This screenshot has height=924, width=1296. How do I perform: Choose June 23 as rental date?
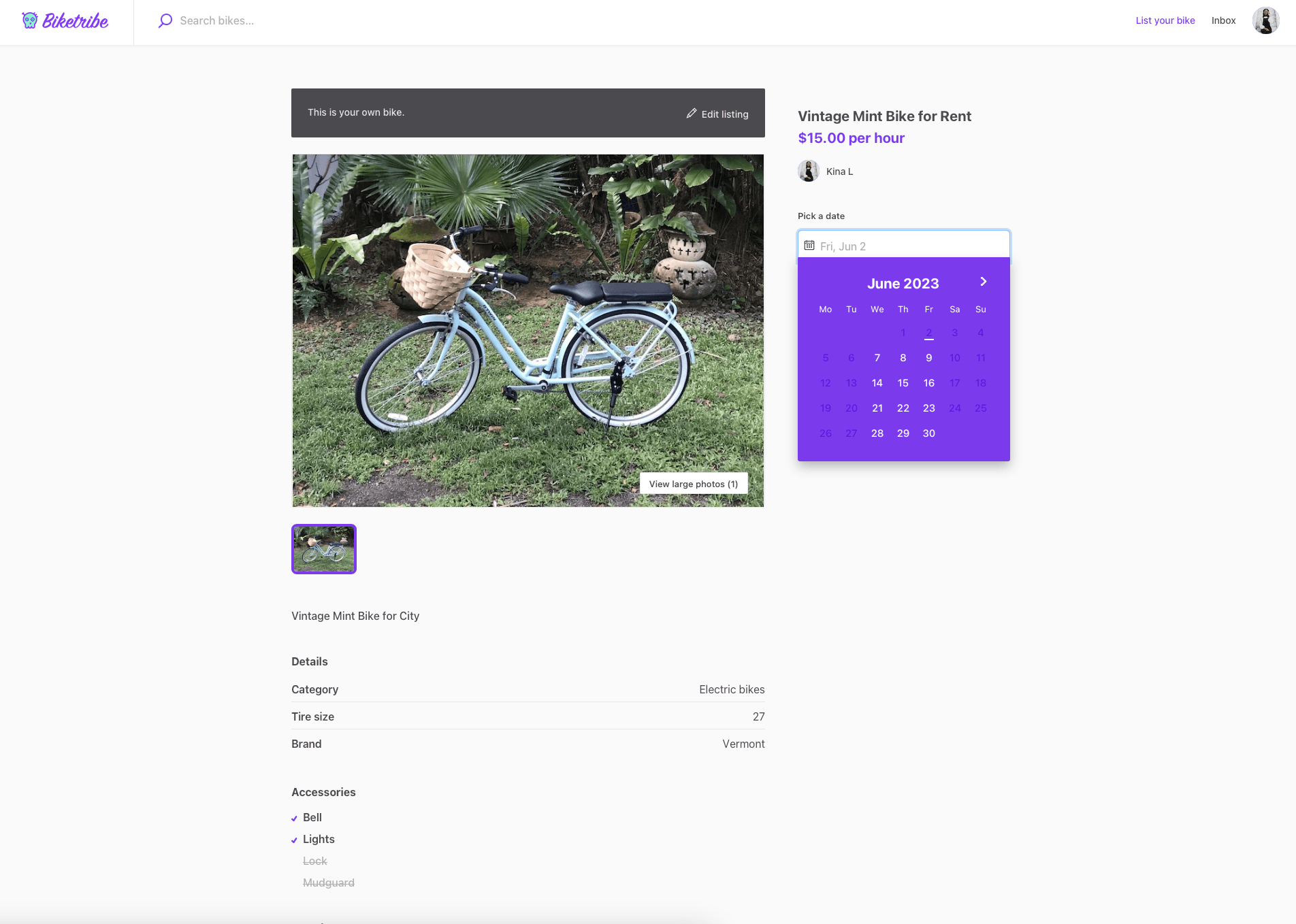[x=929, y=408]
